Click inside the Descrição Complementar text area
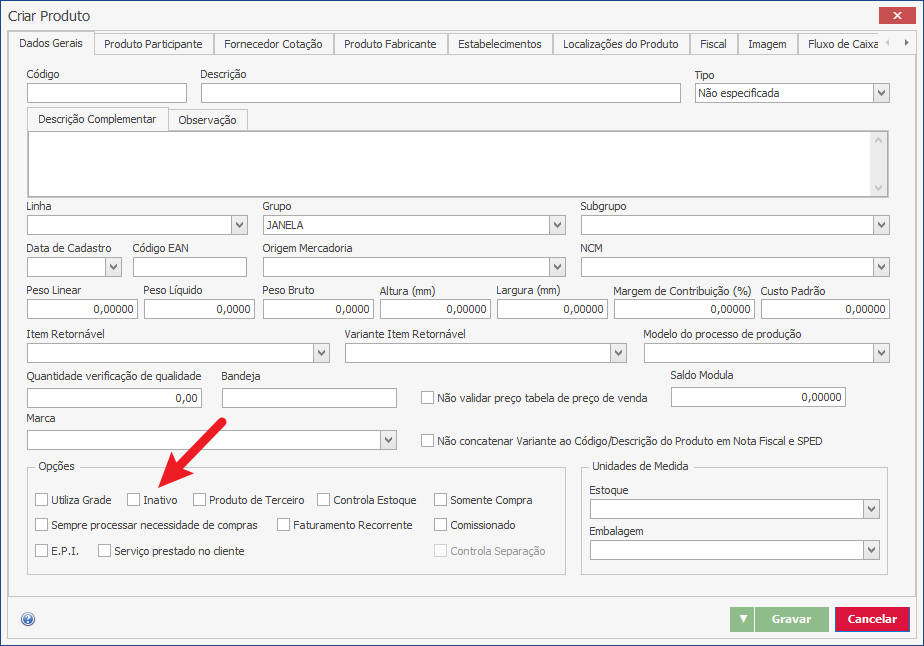Viewport: 924px width, 646px height. [x=449, y=164]
